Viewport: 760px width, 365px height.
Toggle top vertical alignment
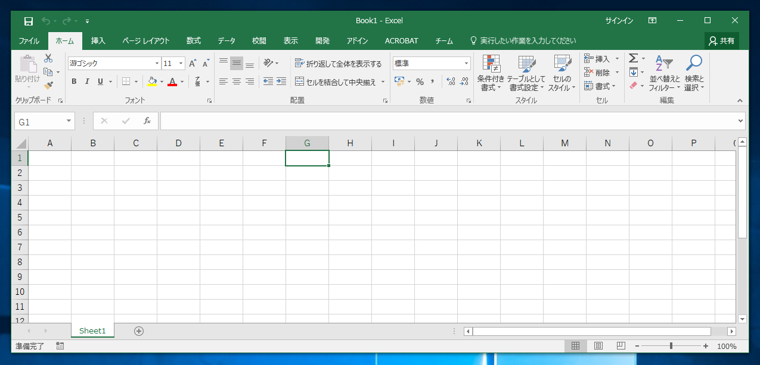[x=223, y=63]
